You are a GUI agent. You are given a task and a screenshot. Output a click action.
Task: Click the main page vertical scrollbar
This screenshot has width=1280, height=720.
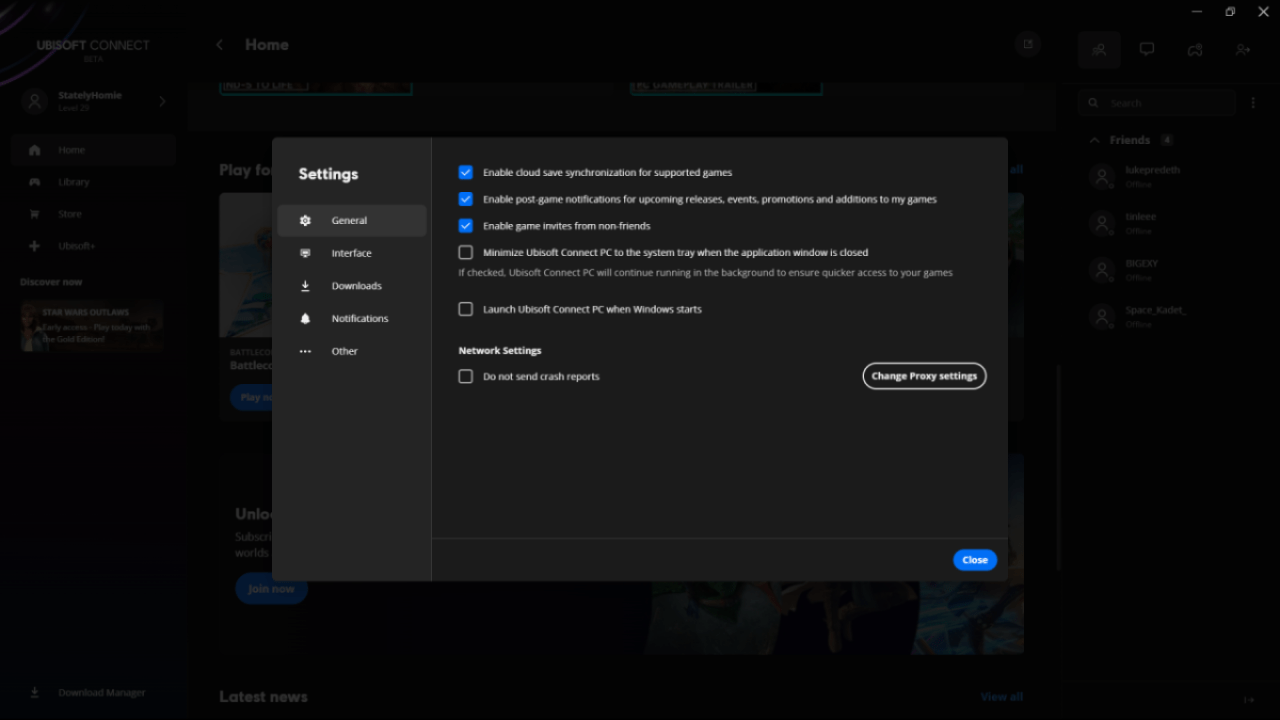click(1058, 466)
